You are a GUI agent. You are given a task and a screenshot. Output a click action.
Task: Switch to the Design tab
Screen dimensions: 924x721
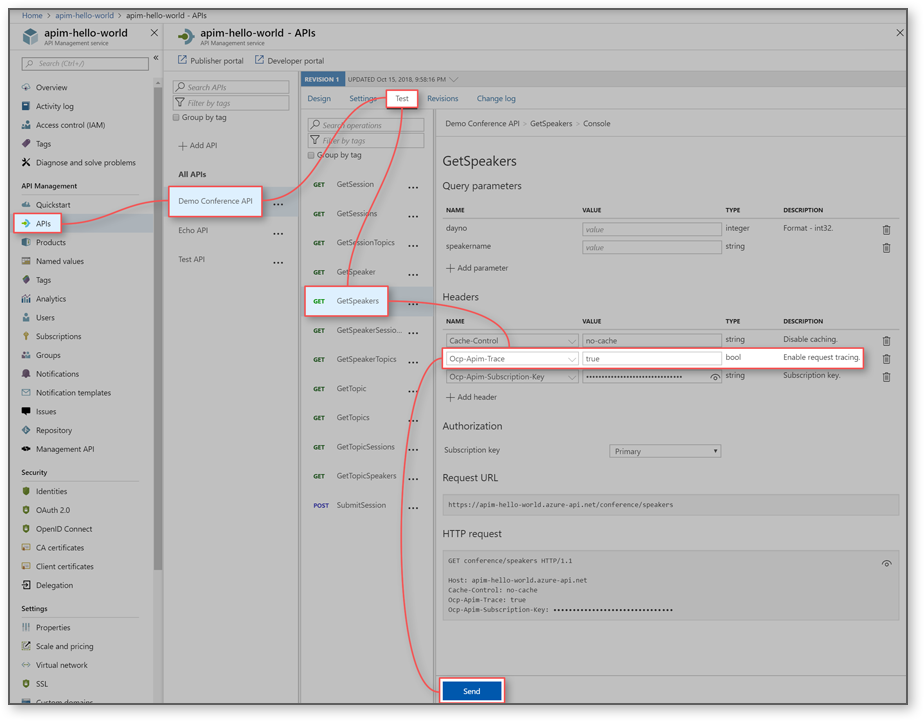319,98
